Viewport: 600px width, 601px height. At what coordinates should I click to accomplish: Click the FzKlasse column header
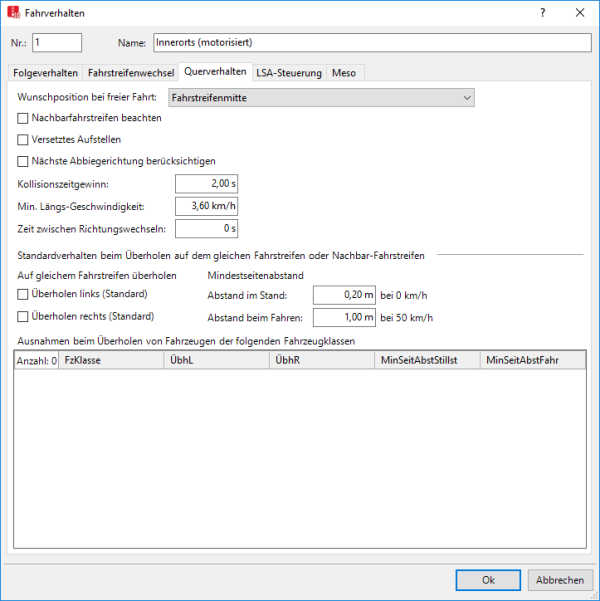tap(109, 360)
